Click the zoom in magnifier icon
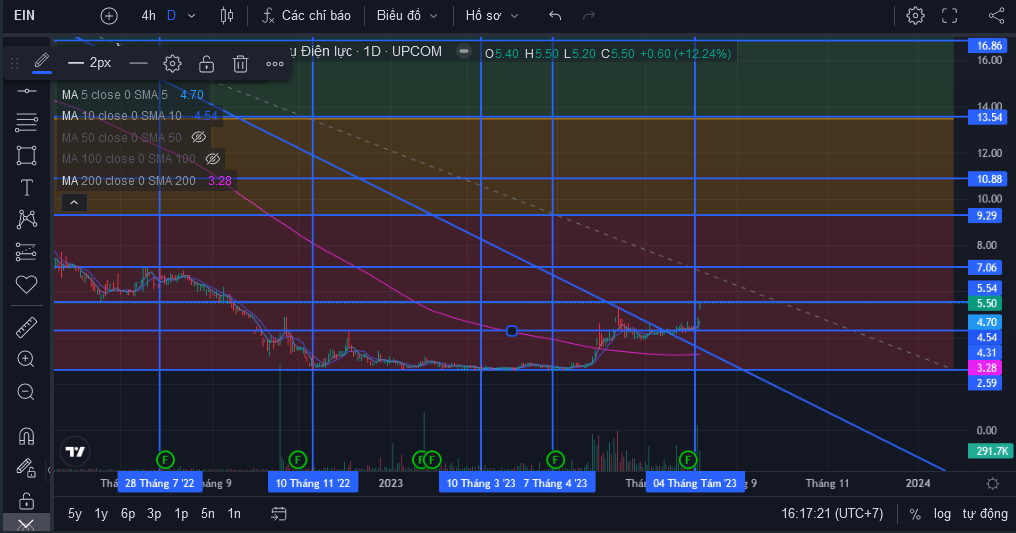 point(26,359)
